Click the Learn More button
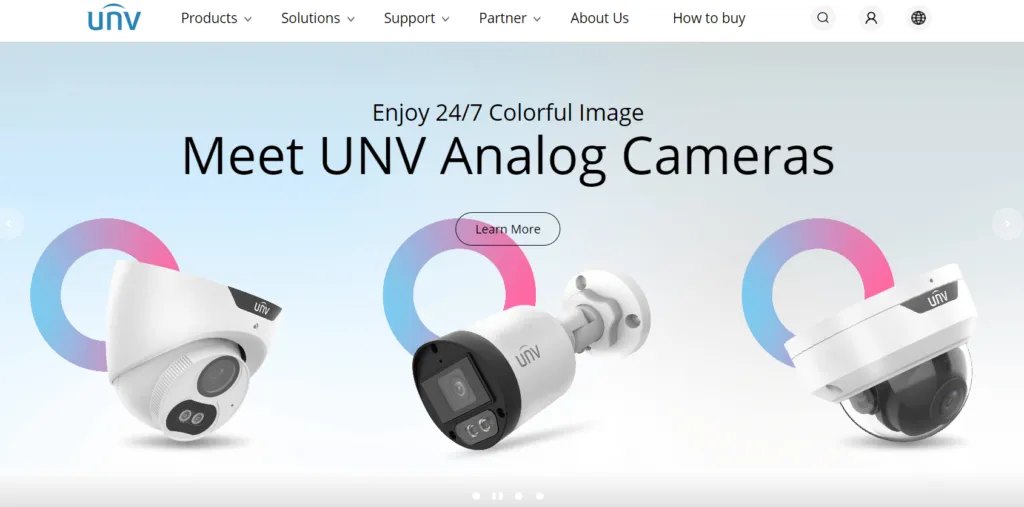Image resolution: width=1024 pixels, height=507 pixels. [507, 229]
